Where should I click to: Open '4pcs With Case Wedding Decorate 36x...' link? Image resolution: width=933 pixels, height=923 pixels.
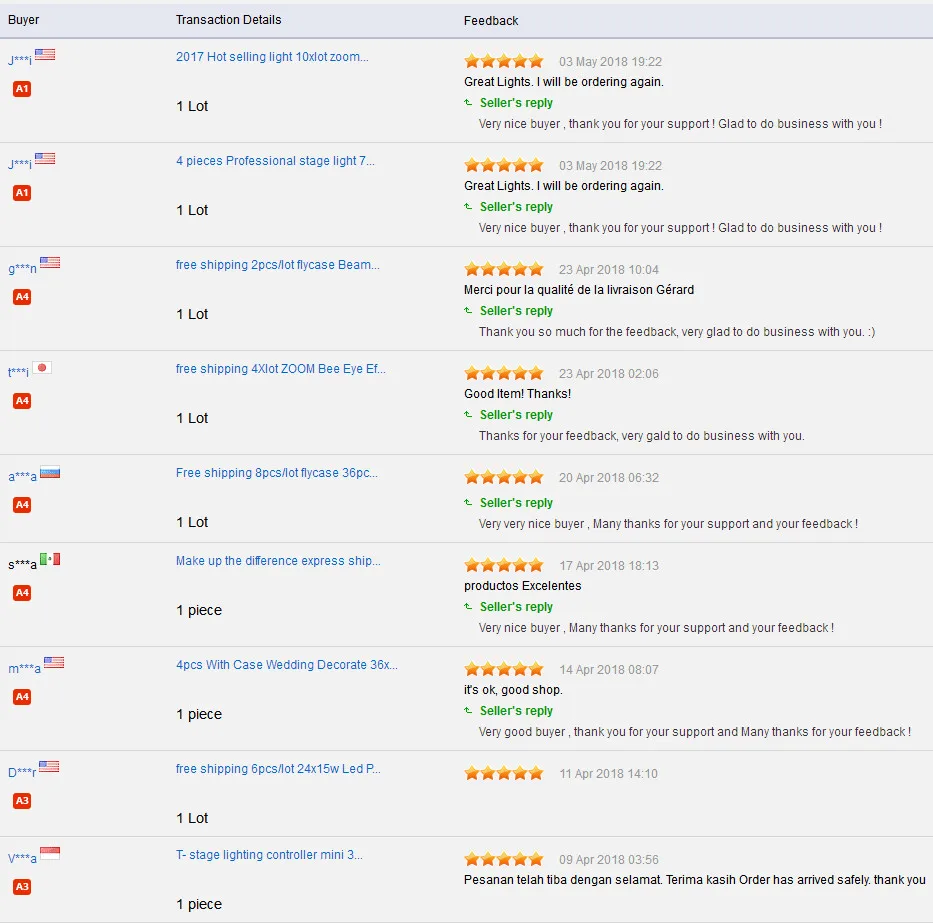click(x=287, y=665)
